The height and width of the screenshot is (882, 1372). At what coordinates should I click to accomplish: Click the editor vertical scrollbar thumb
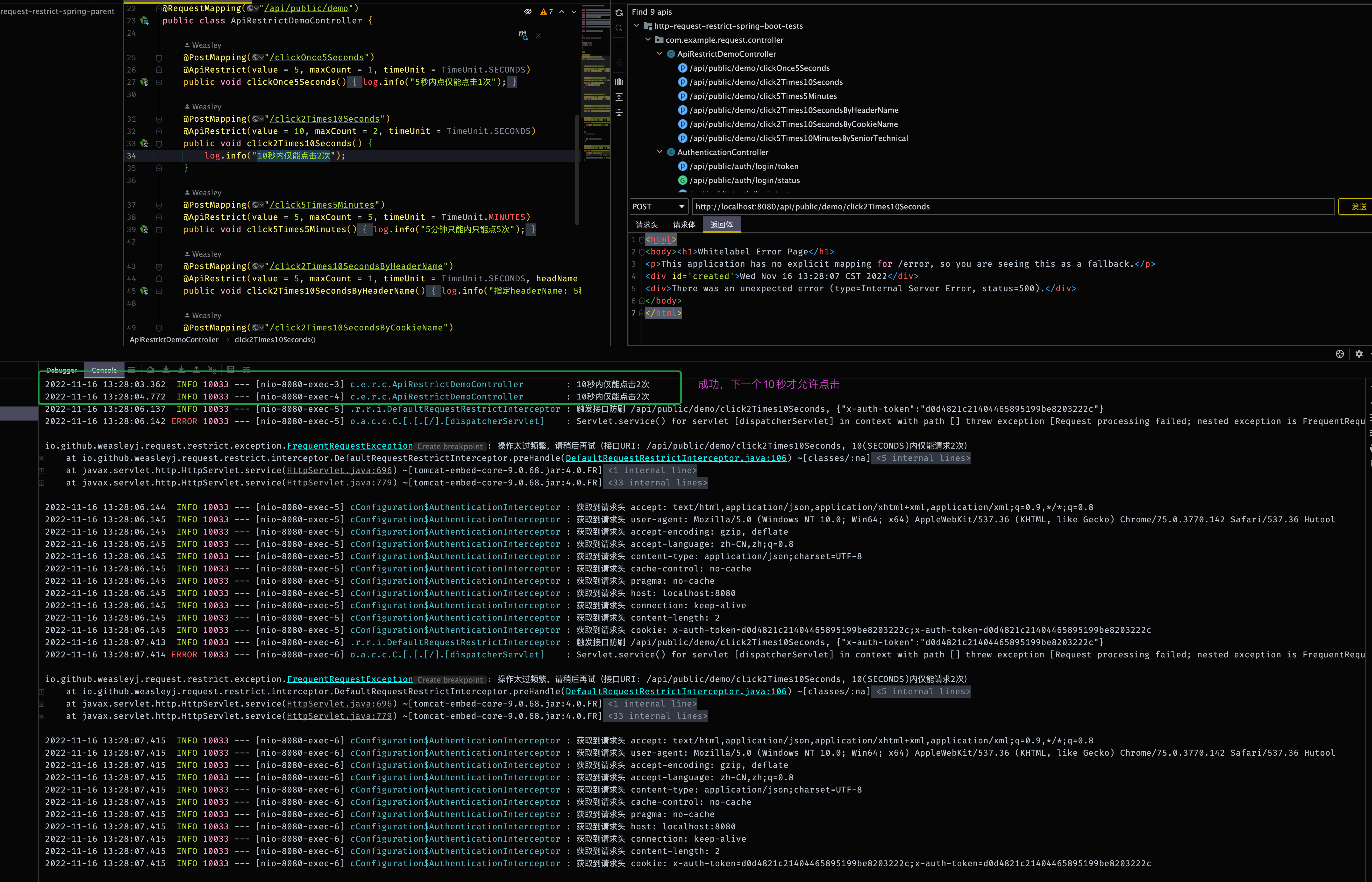[x=577, y=170]
